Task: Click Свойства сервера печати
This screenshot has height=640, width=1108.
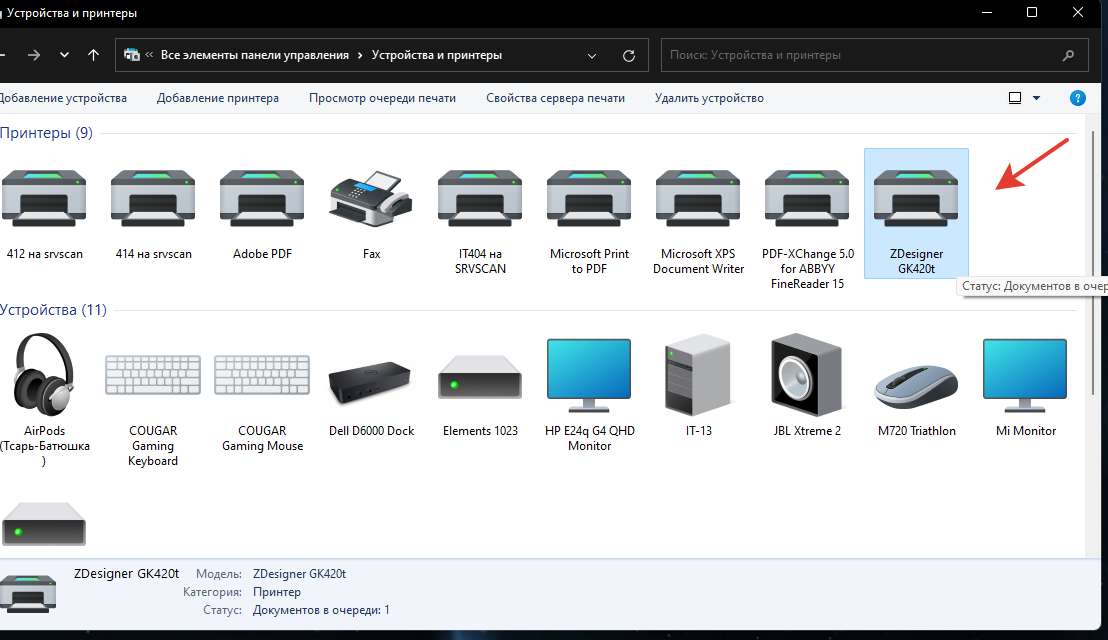Action: 555,98
